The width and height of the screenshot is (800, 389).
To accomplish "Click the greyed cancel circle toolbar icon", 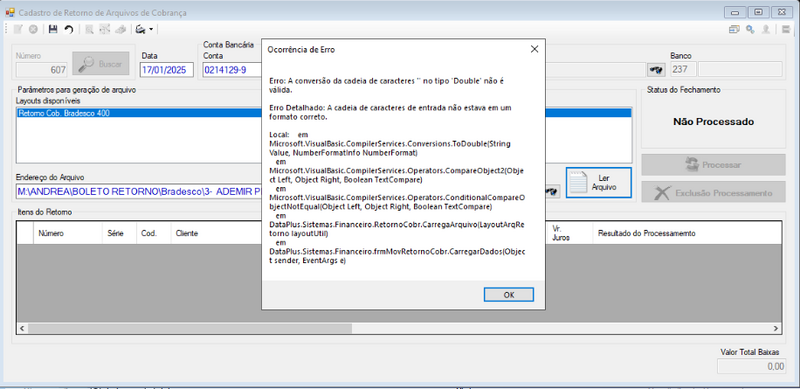I will coord(33,30).
